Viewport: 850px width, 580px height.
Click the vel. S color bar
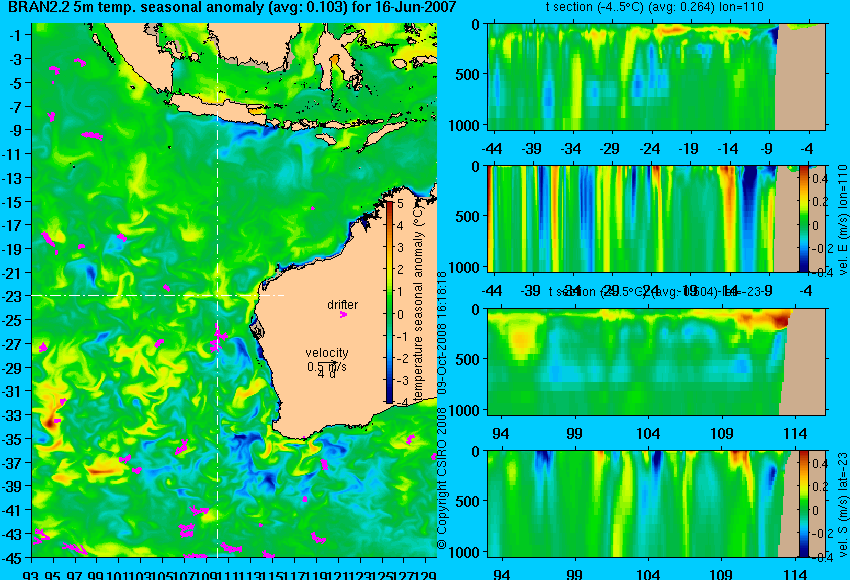click(804, 504)
